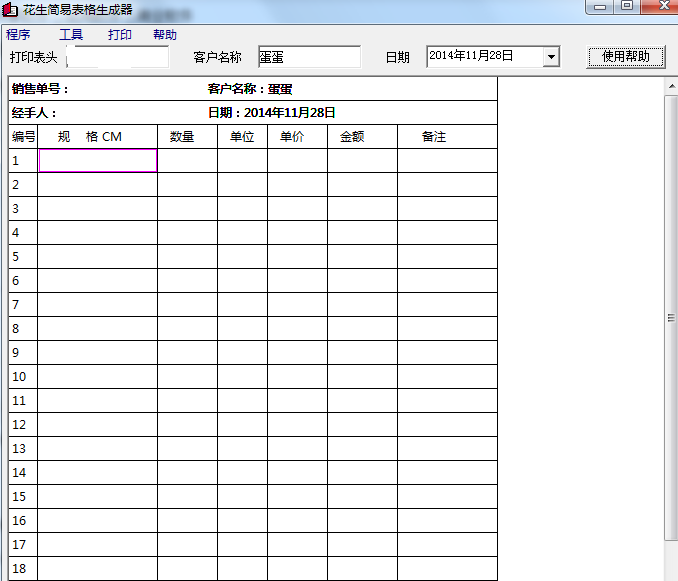Select the 单价 cell in row 3

point(297,208)
